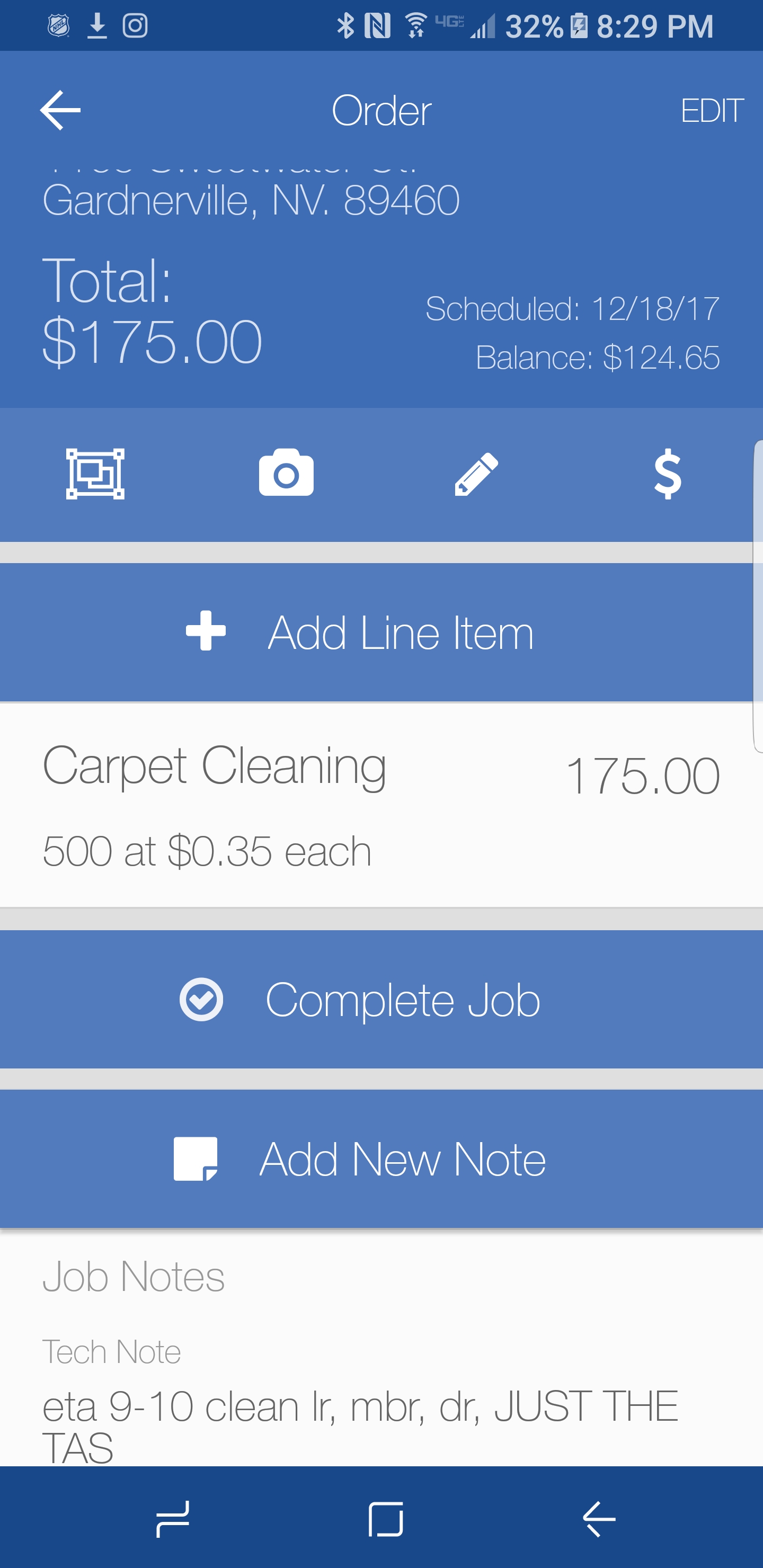Tap the Android home navigation button
Viewport: 763px width, 1568px height.
coord(385,1519)
